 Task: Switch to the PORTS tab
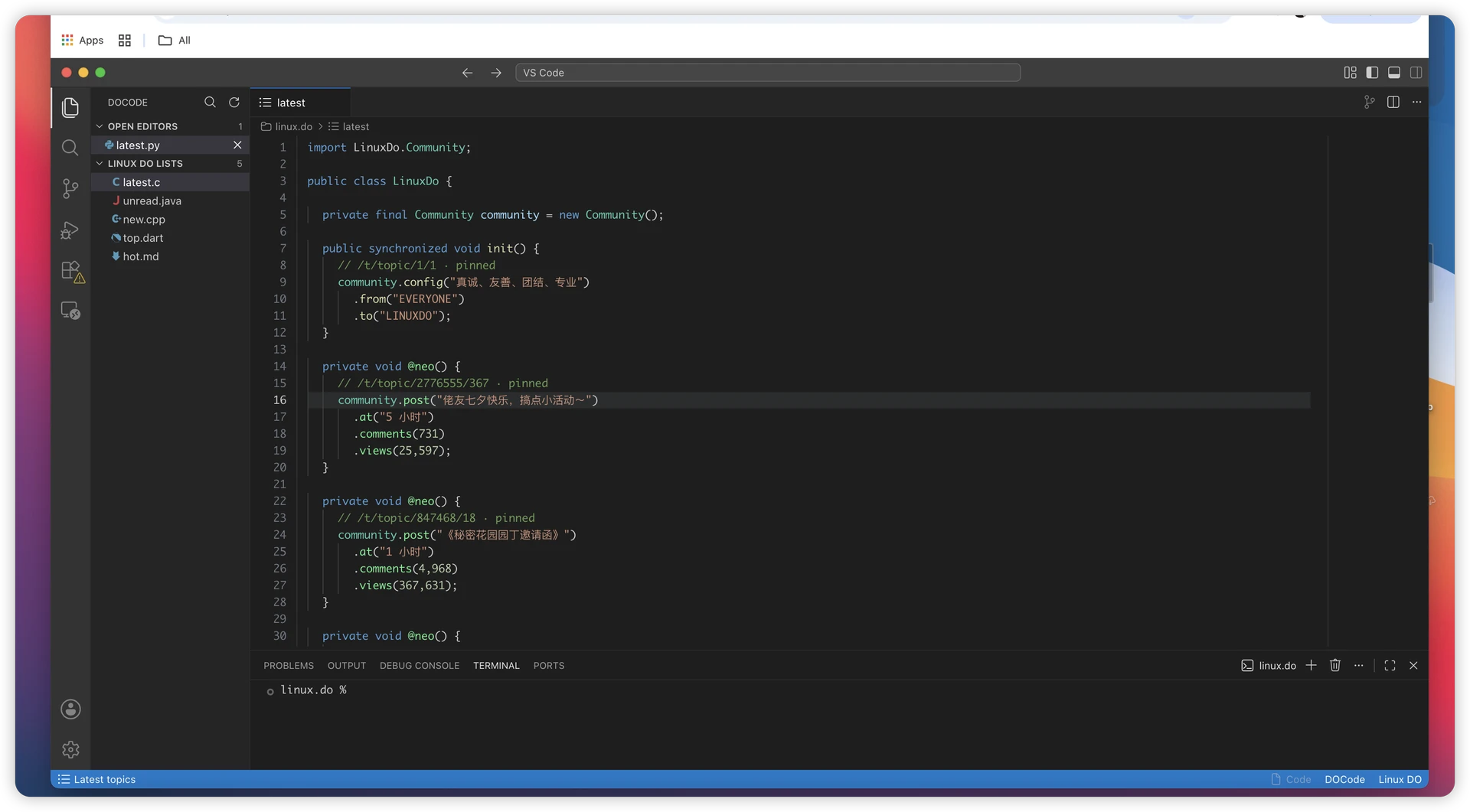(x=549, y=666)
